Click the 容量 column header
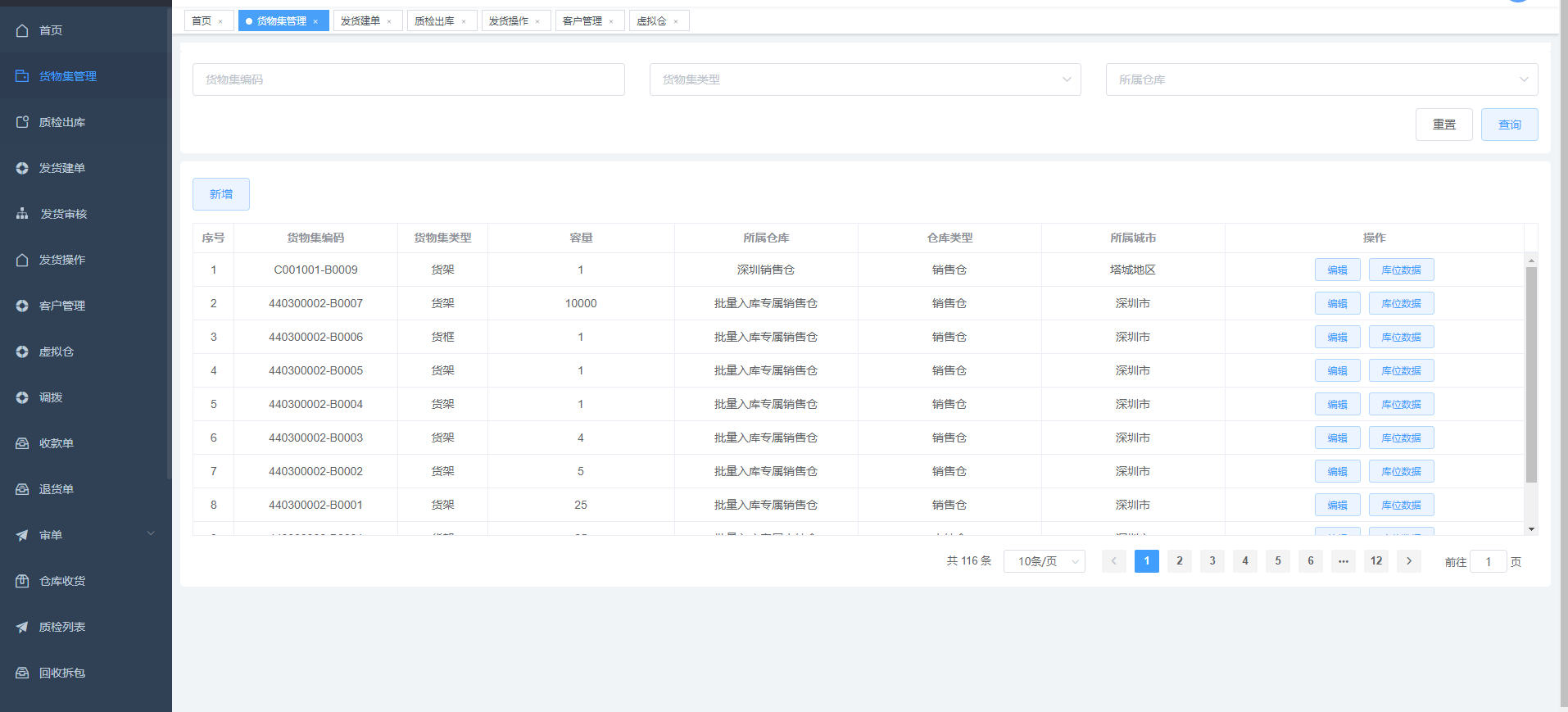Image resolution: width=1568 pixels, height=712 pixels. (x=581, y=238)
